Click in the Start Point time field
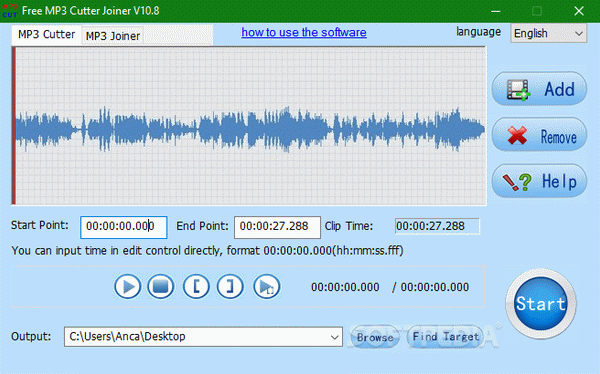 click(x=124, y=227)
